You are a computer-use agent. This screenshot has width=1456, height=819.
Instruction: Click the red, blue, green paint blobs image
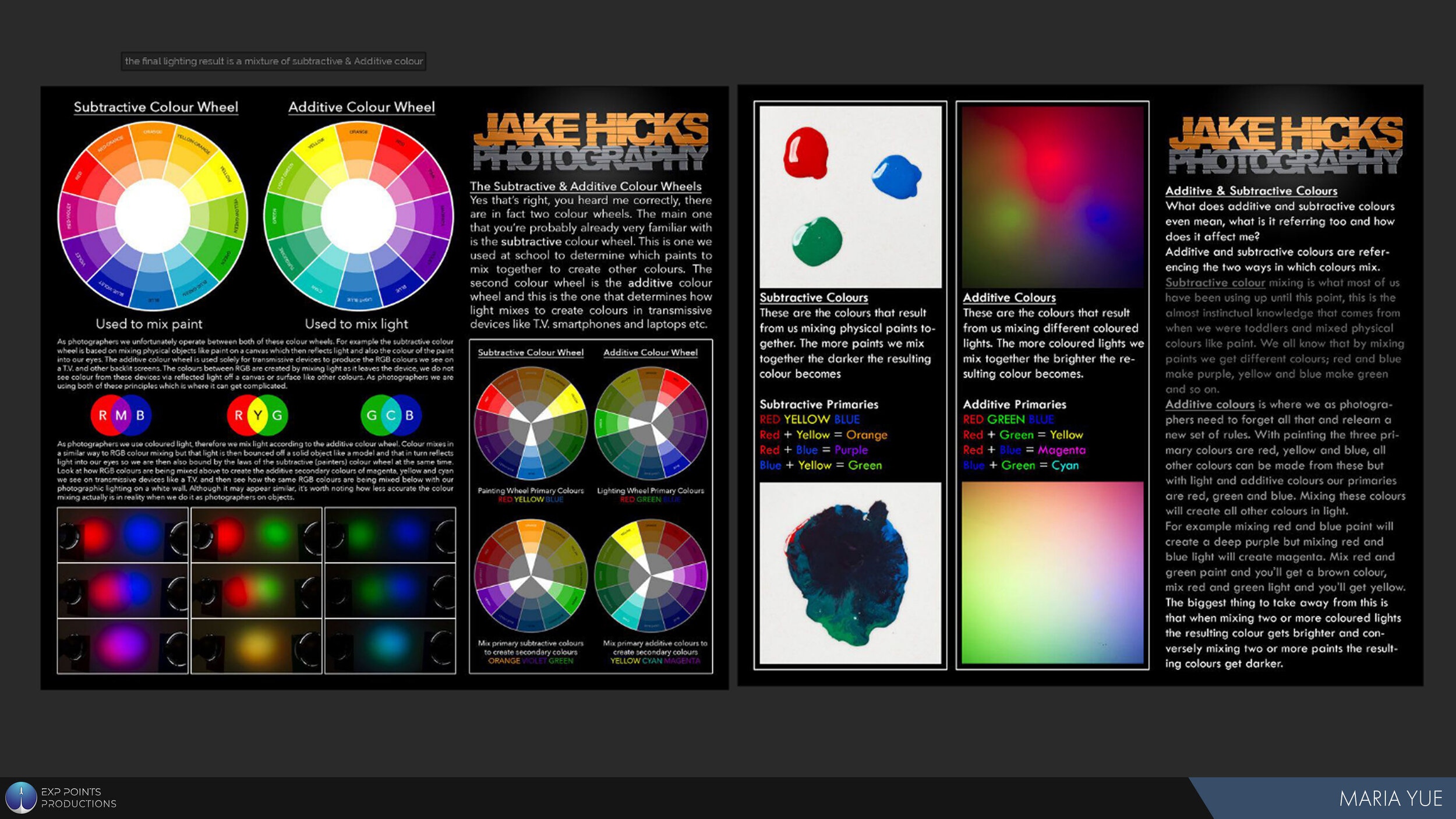pos(850,197)
